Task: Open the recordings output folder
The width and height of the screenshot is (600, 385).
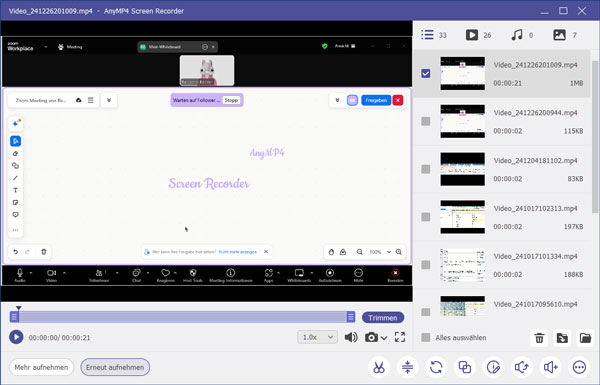Action: click(585, 338)
